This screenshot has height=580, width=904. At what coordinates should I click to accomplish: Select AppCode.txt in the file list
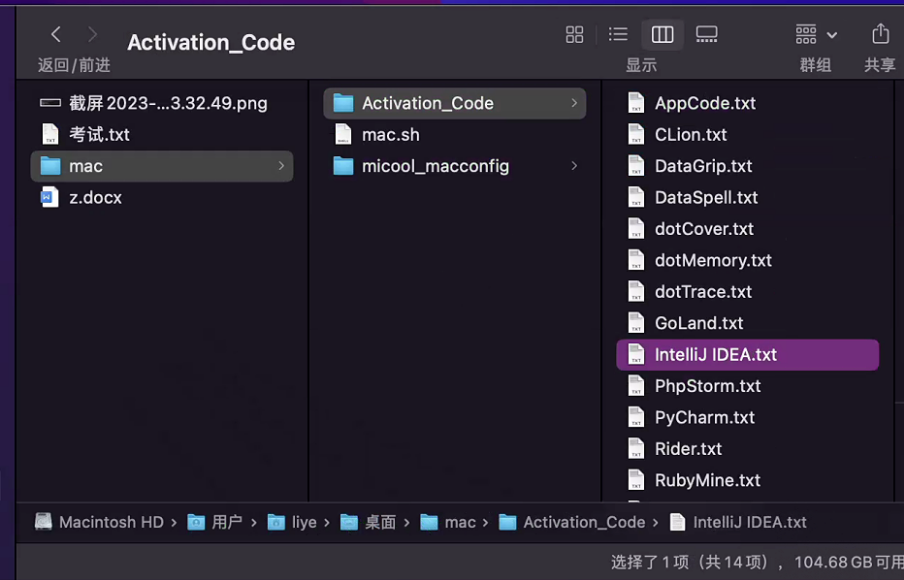(x=704, y=103)
